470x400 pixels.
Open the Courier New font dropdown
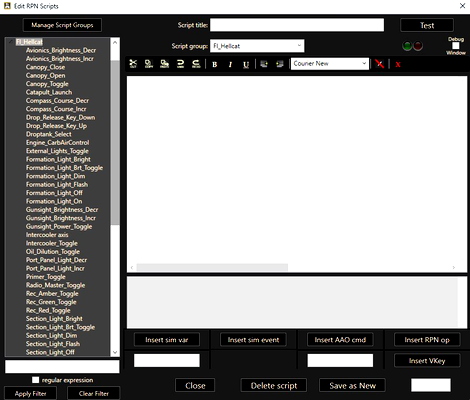(330, 63)
